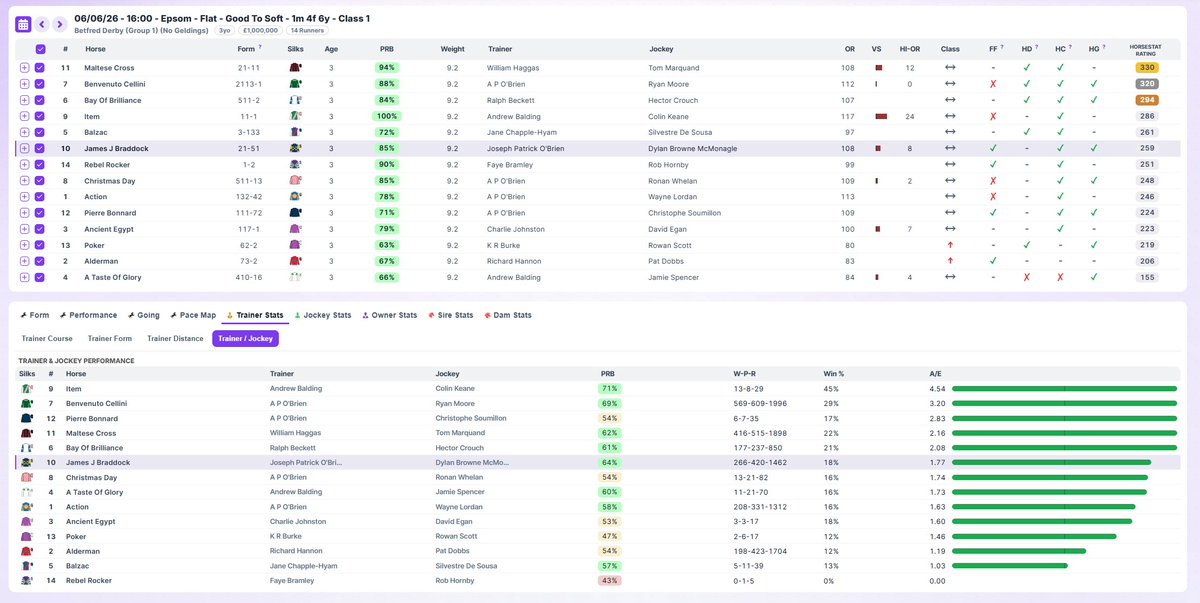
Task: Expand the Alderman row details
Action: click(x=24, y=261)
